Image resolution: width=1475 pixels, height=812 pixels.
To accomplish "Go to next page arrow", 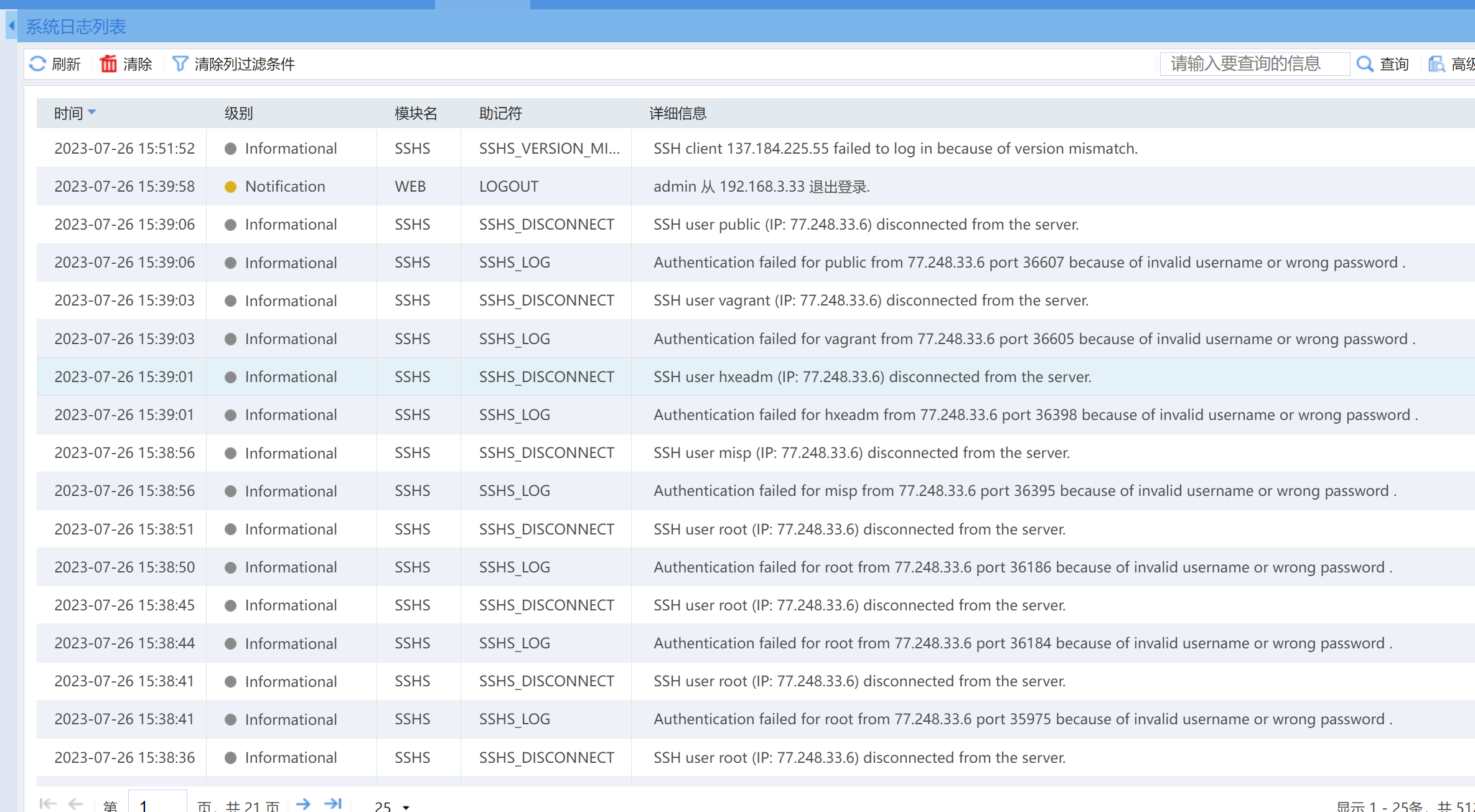I will (303, 804).
